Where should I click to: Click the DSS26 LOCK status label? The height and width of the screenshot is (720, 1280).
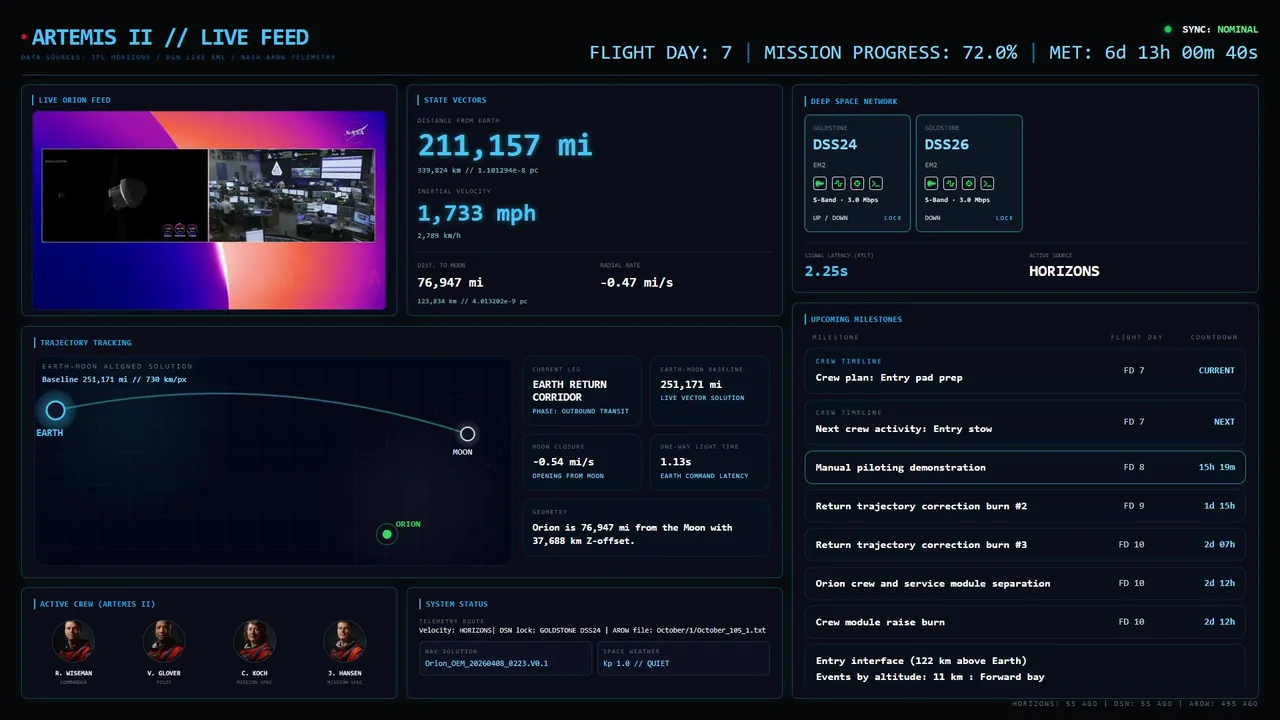click(x=1004, y=218)
